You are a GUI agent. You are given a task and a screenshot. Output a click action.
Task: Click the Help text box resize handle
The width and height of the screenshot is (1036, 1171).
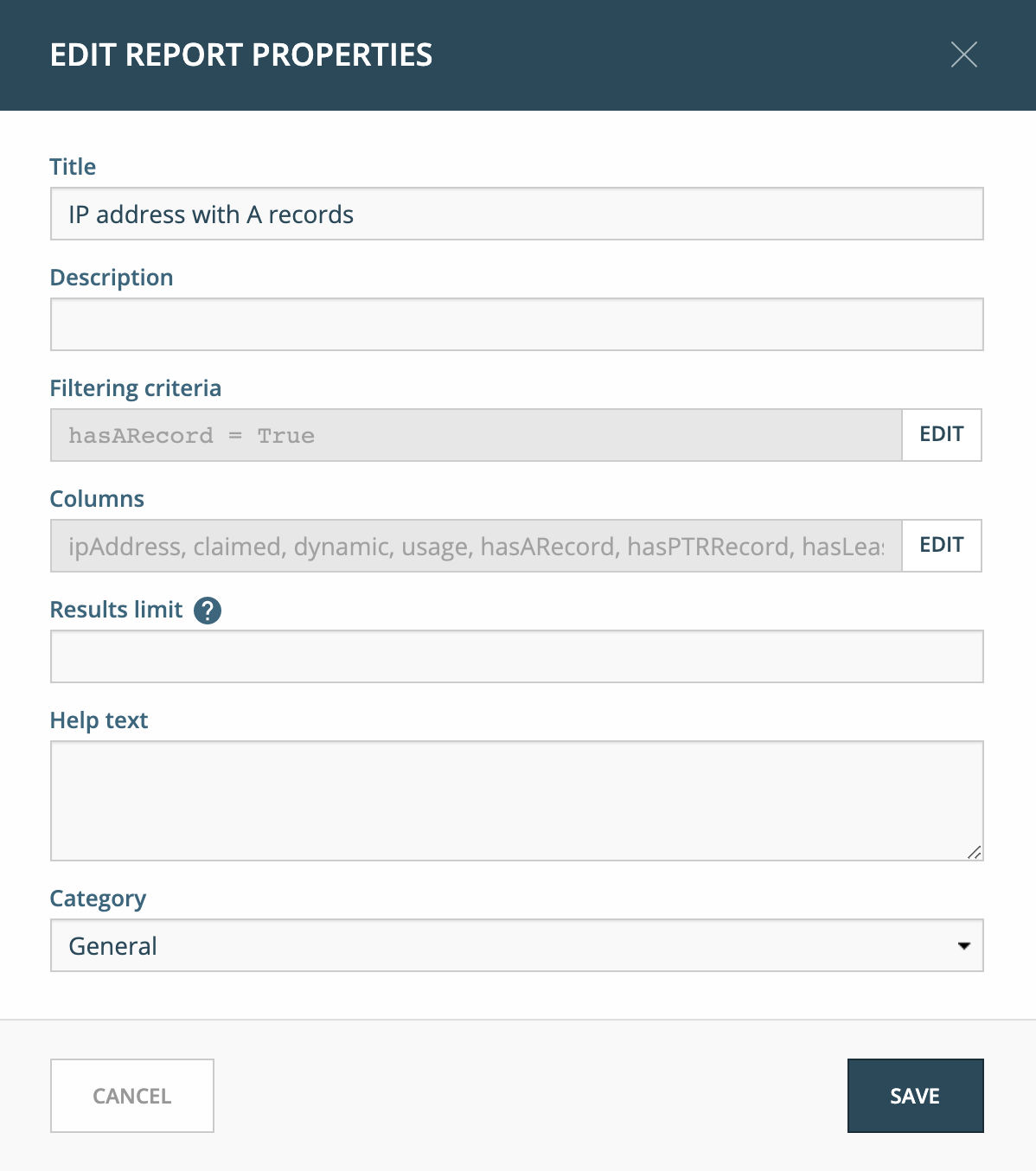tap(975, 852)
